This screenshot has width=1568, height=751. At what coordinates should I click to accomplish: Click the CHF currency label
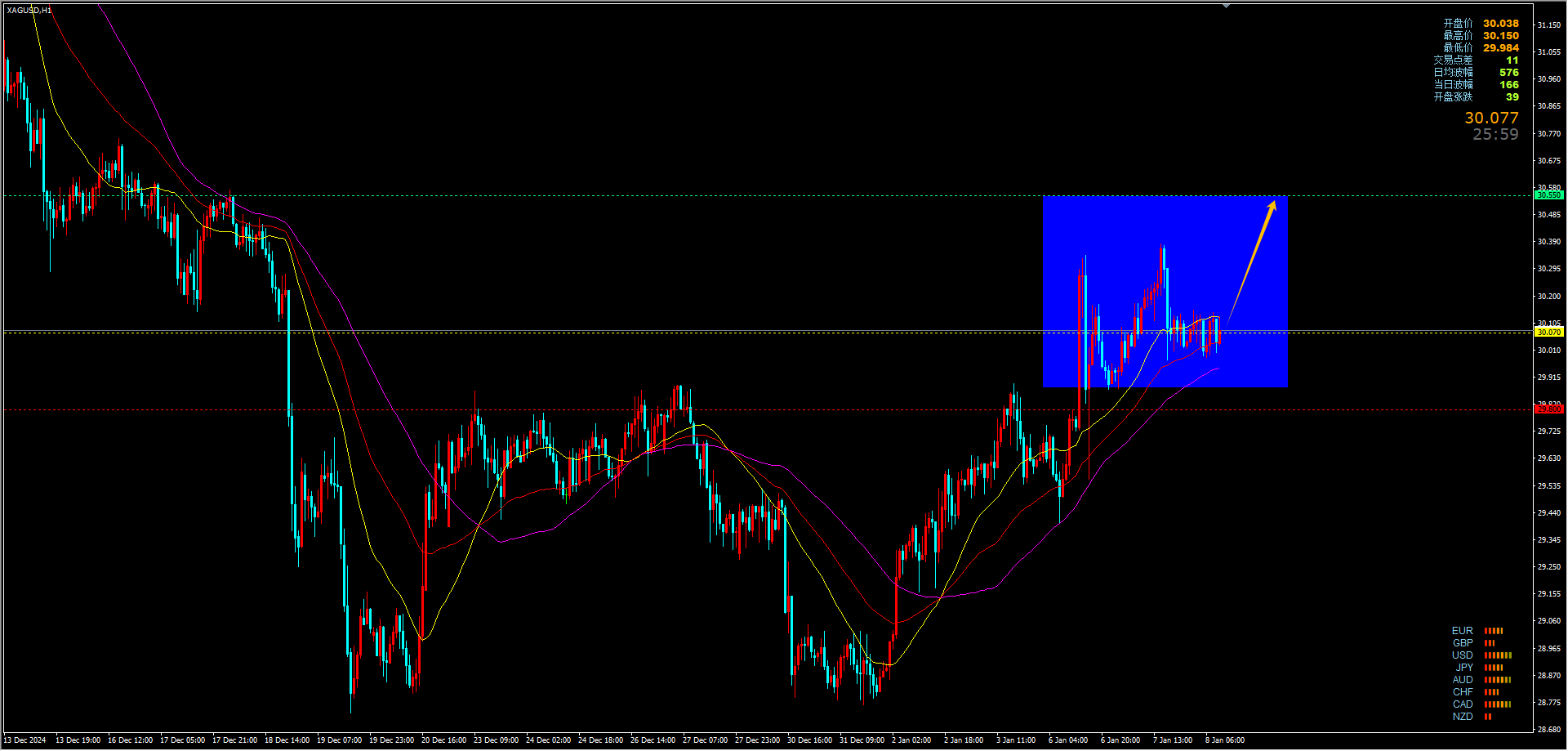tap(1462, 692)
